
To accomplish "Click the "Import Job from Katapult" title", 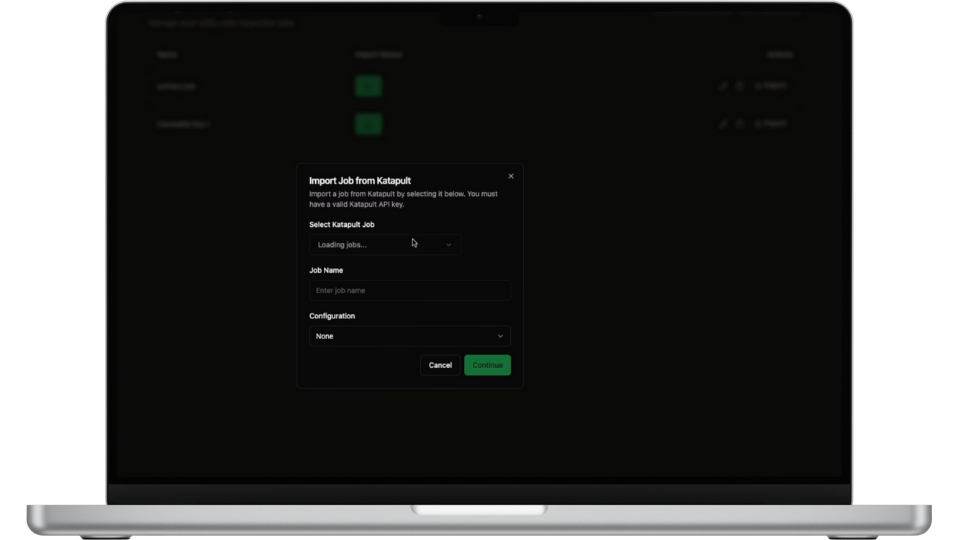I will [x=360, y=181].
